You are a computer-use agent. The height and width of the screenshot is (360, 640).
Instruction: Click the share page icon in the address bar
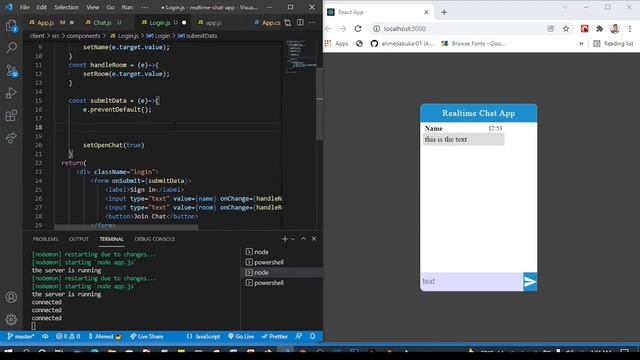point(551,29)
